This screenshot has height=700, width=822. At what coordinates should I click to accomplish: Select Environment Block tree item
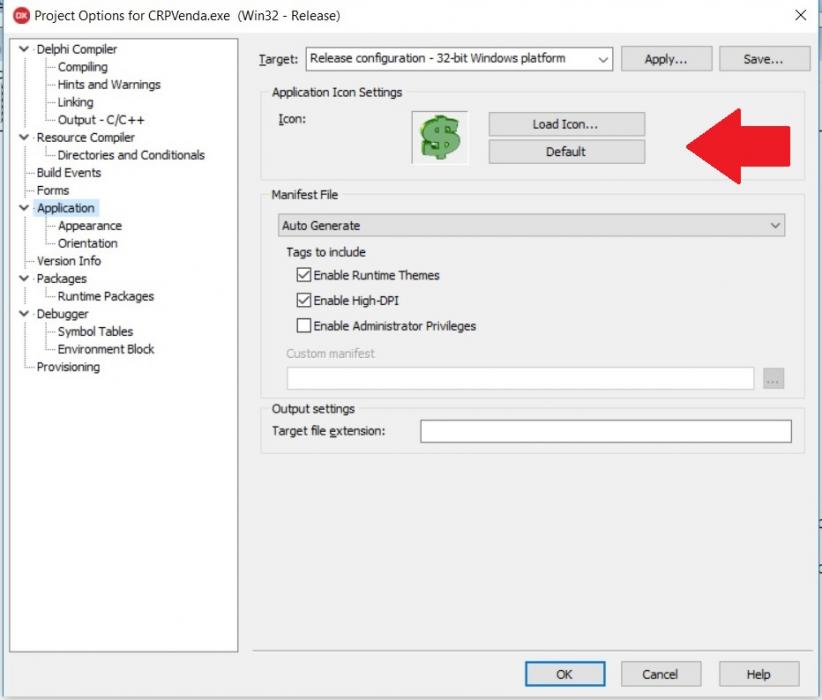[x=106, y=349]
